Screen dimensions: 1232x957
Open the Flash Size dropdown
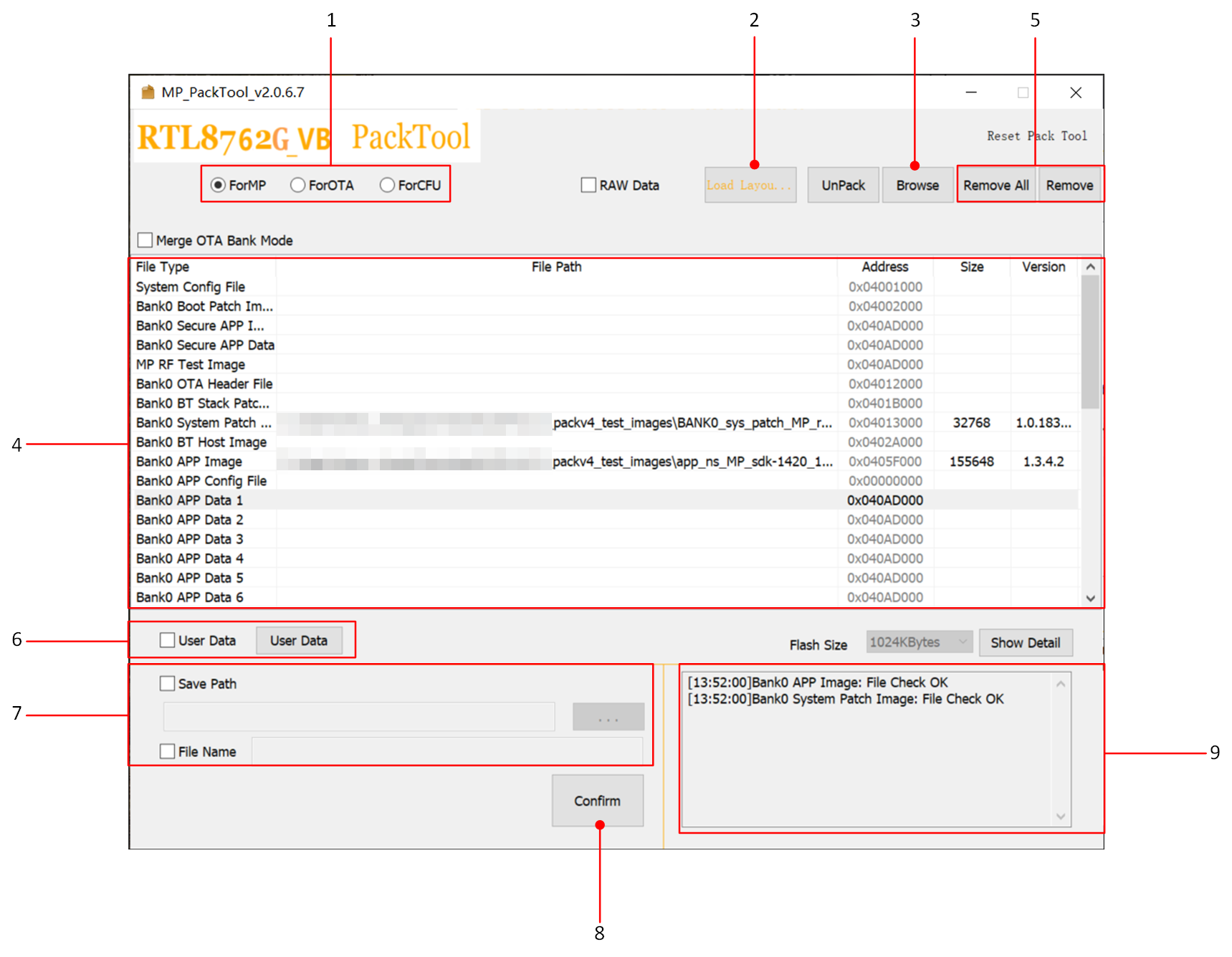point(918,642)
